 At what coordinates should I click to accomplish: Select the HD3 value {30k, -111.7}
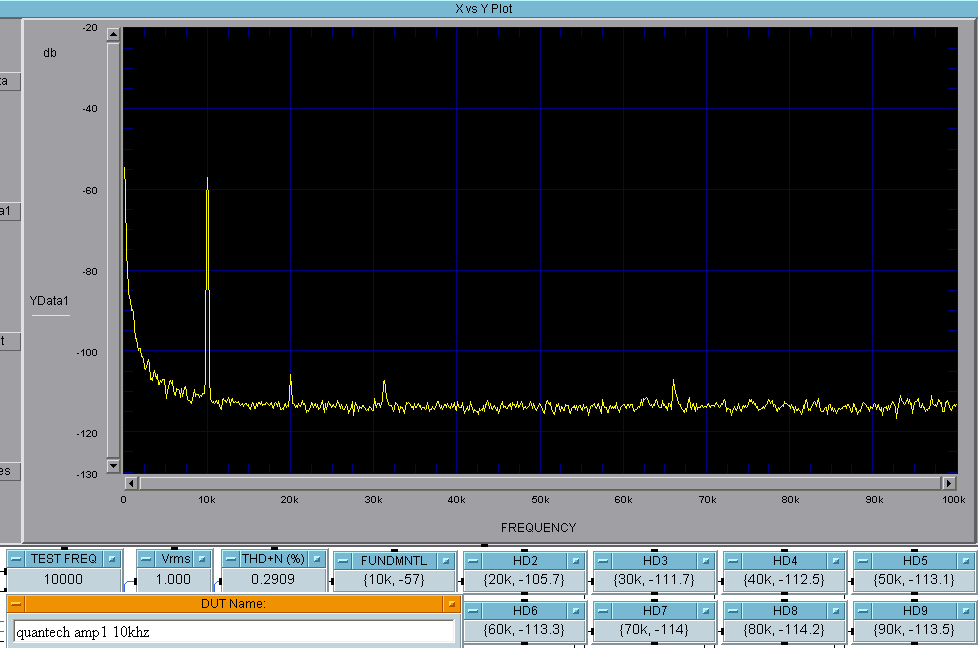pos(654,580)
